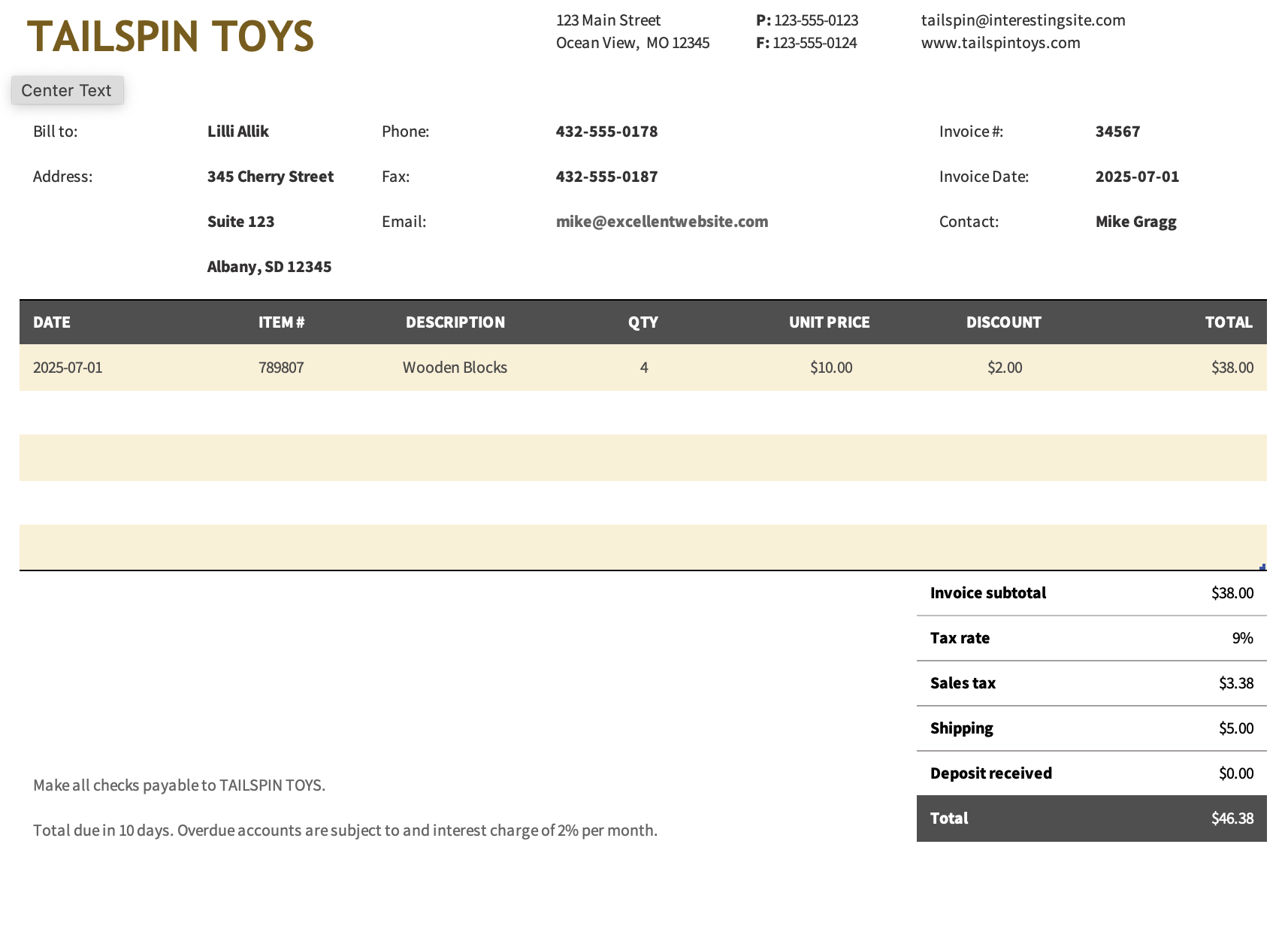
Task: Click the Center Text tooltip button
Action: [x=67, y=90]
